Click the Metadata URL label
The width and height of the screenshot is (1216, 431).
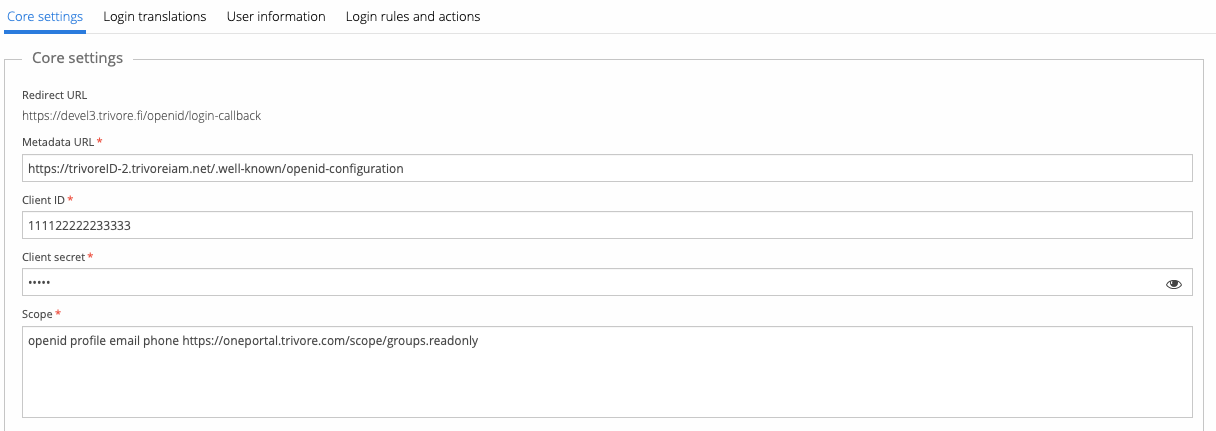(58, 142)
